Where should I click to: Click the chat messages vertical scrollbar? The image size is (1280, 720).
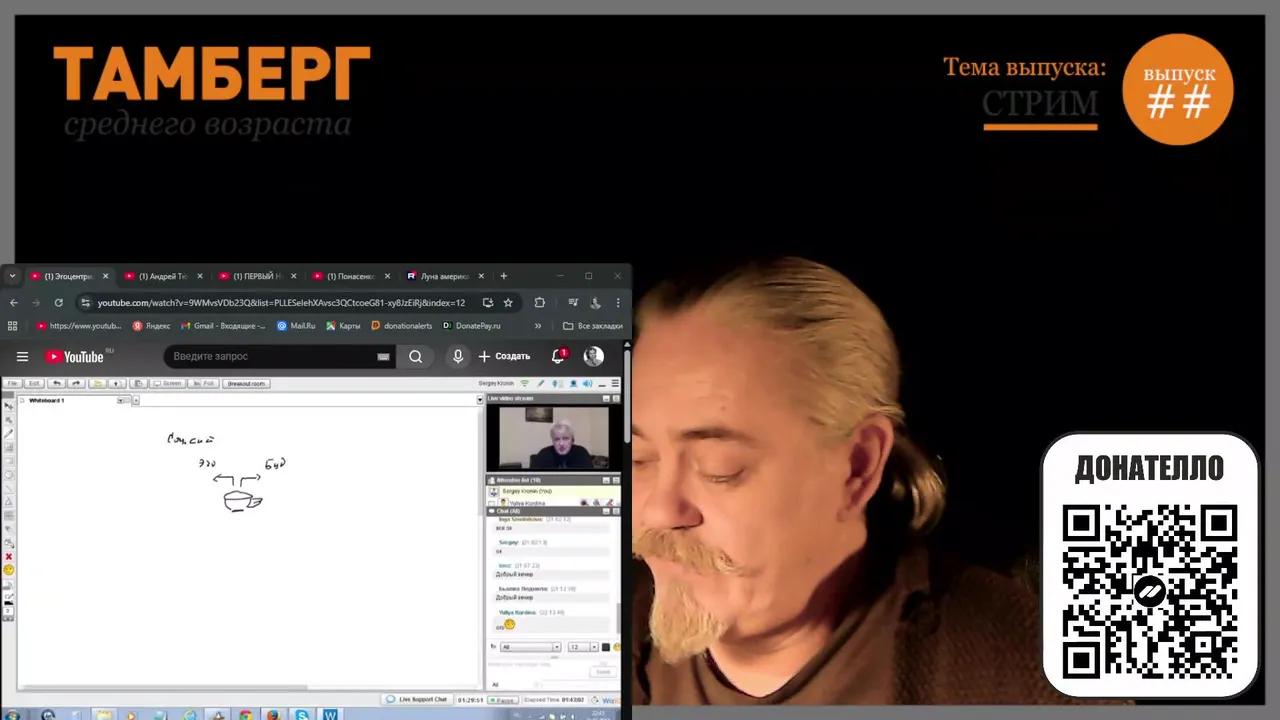pos(617,617)
